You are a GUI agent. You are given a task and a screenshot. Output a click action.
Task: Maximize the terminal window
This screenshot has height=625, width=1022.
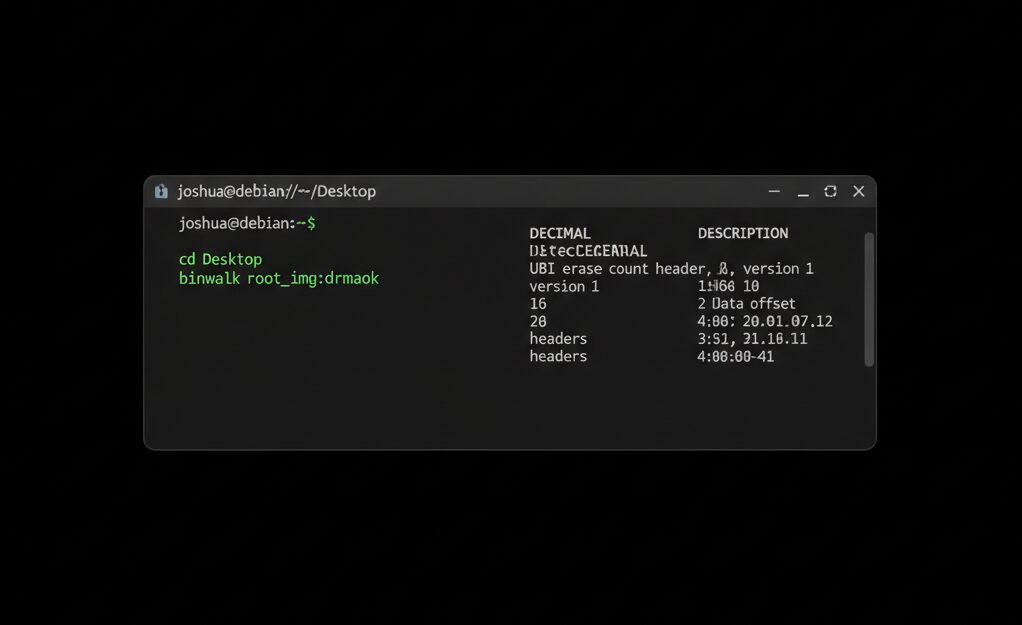tap(830, 191)
